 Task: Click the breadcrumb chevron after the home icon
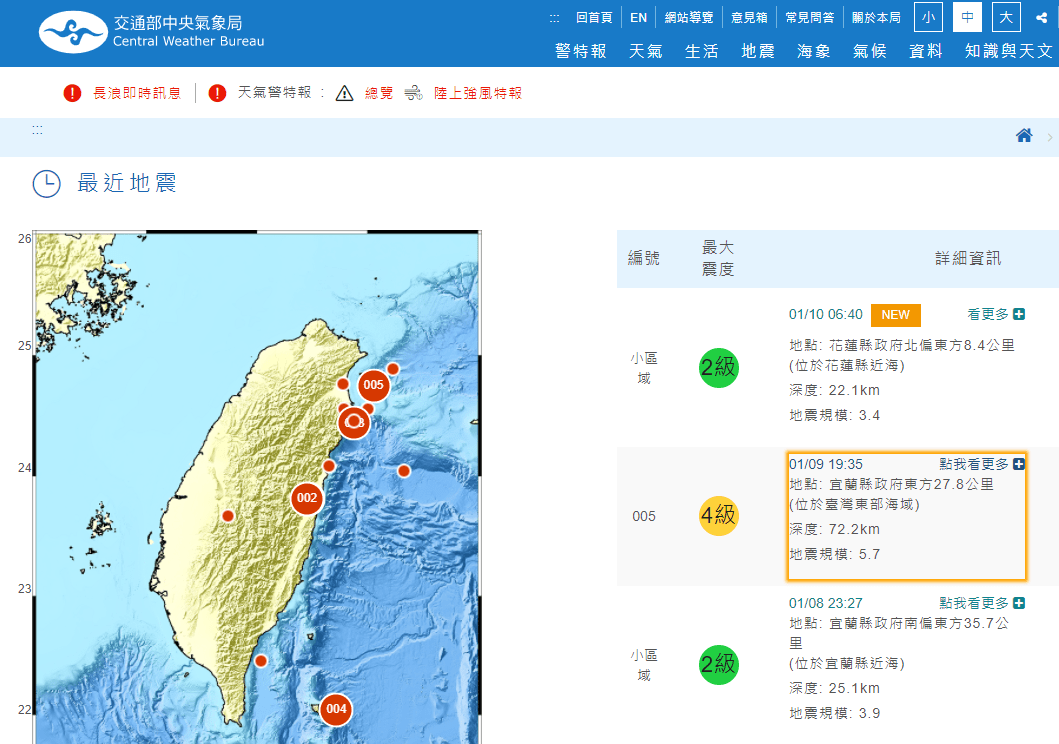[x=1050, y=137]
